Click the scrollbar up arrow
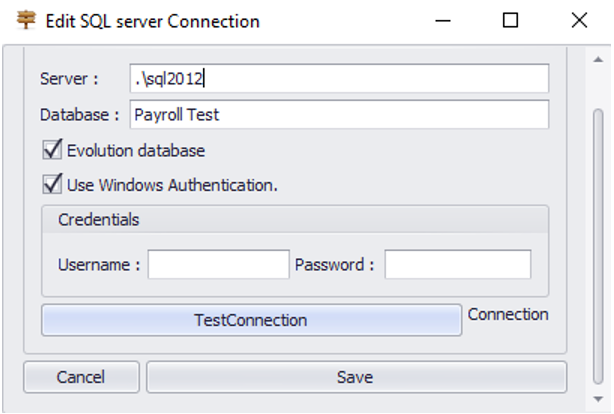Viewport: 614px width, 414px height. [x=598, y=57]
